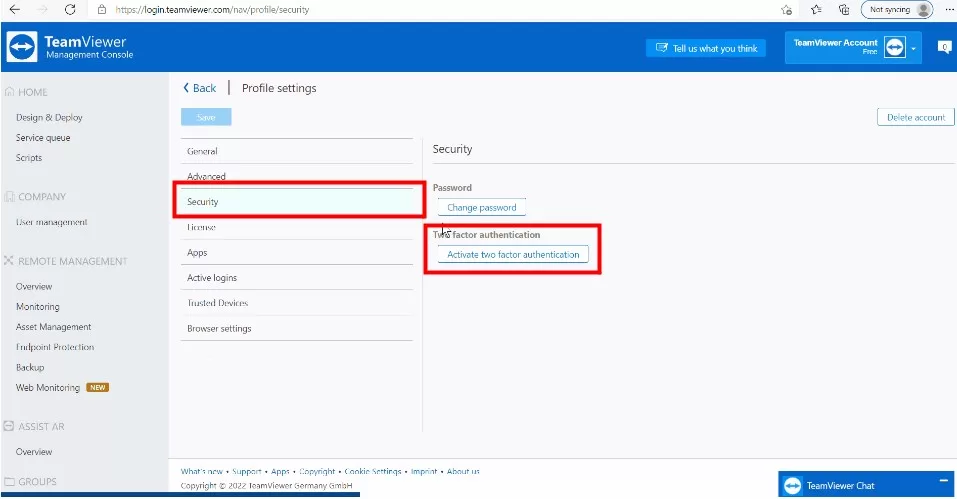Click the Not syncing profile button

[x=896, y=9]
